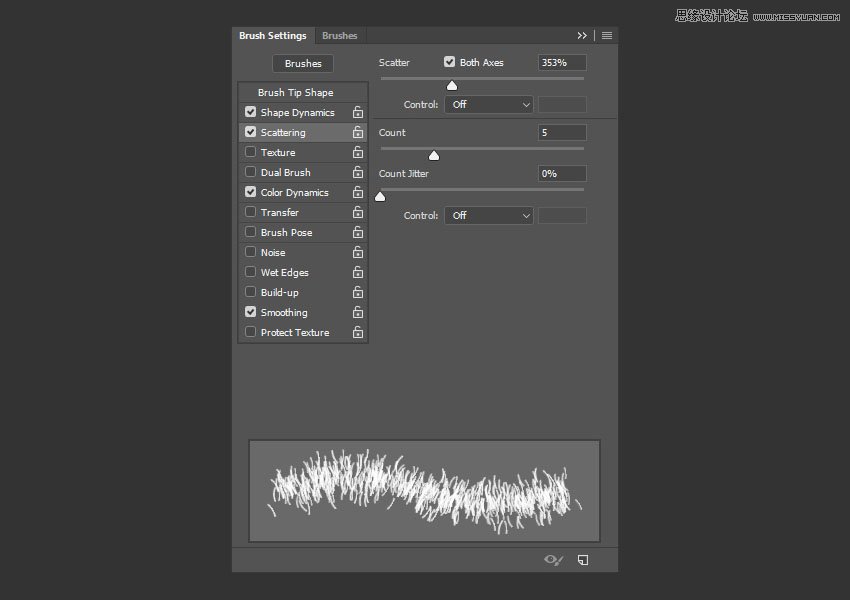Enable the Noise option
850x600 pixels.
[250, 252]
